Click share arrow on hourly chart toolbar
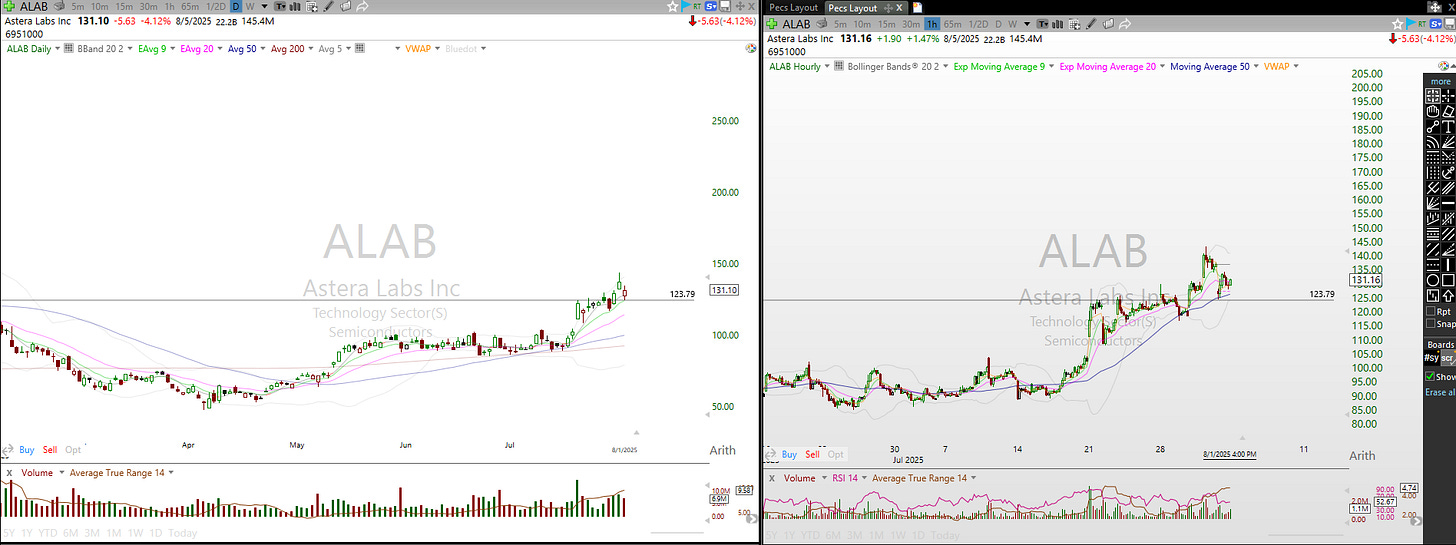This screenshot has height=545, width=1456. (1125, 24)
